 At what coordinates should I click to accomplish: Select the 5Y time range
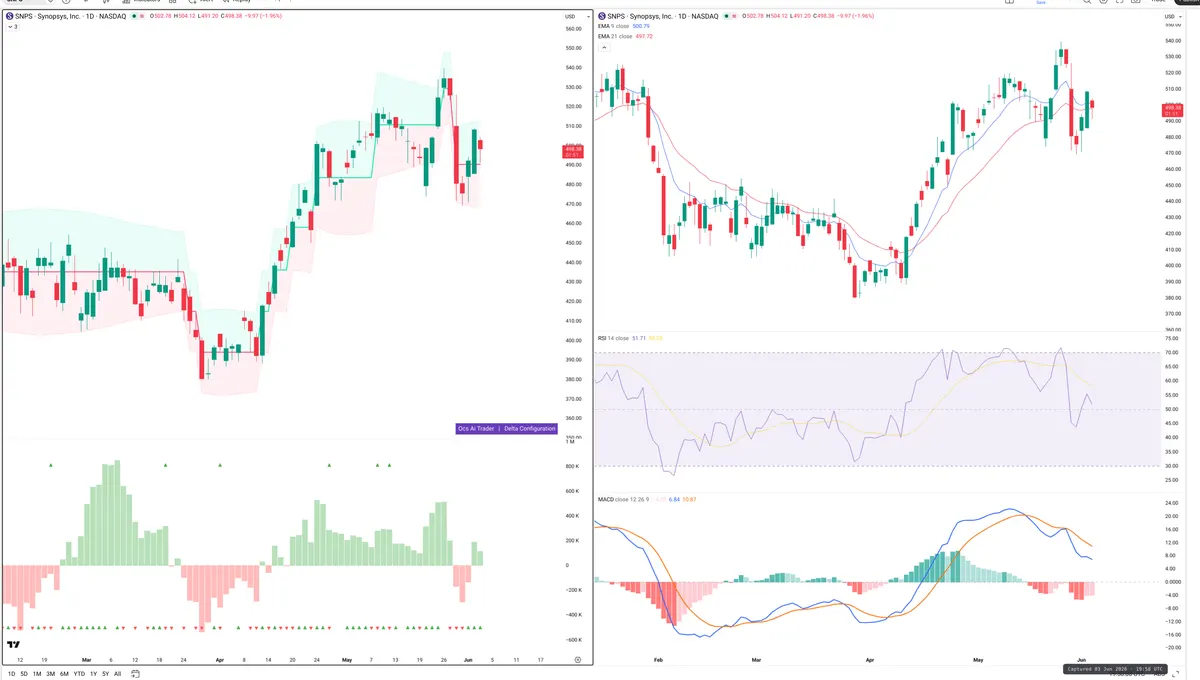[x=105, y=674]
